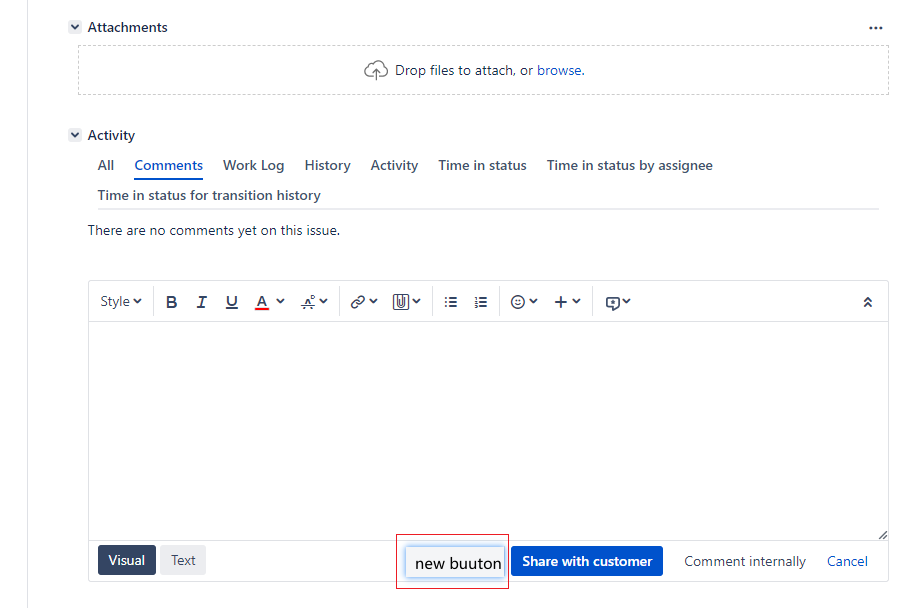This screenshot has height=608, width=913.
Task: Click the Share with customer button
Action: (586, 560)
